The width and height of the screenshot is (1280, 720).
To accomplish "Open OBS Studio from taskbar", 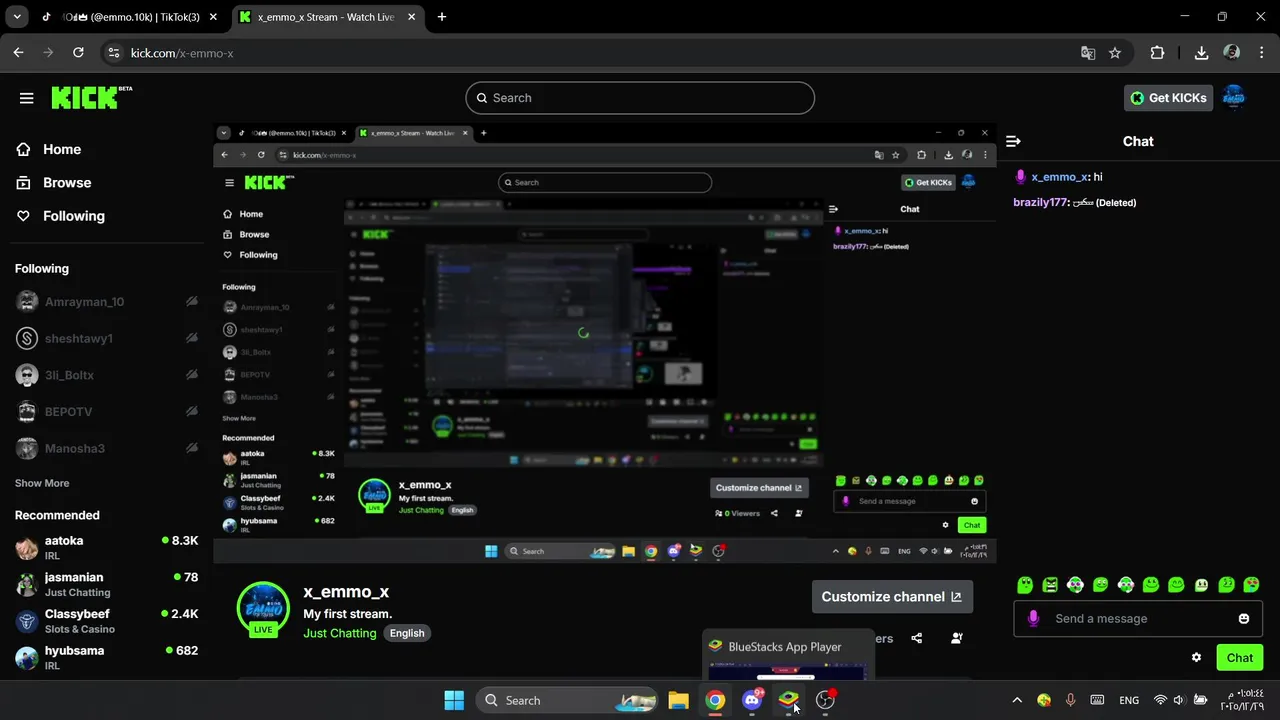I will (x=825, y=700).
